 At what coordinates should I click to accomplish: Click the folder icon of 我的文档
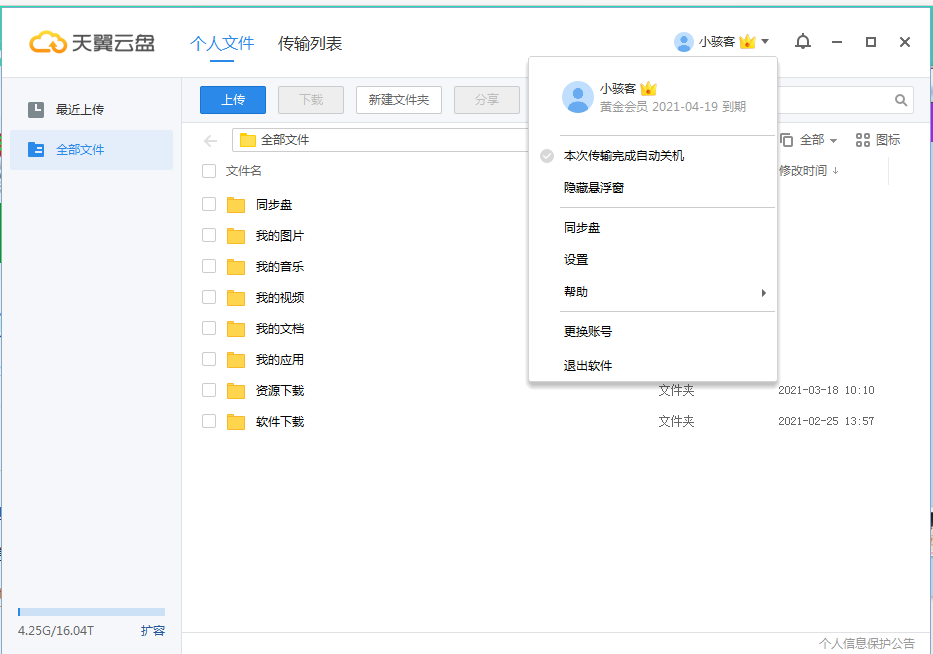click(236, 328)
